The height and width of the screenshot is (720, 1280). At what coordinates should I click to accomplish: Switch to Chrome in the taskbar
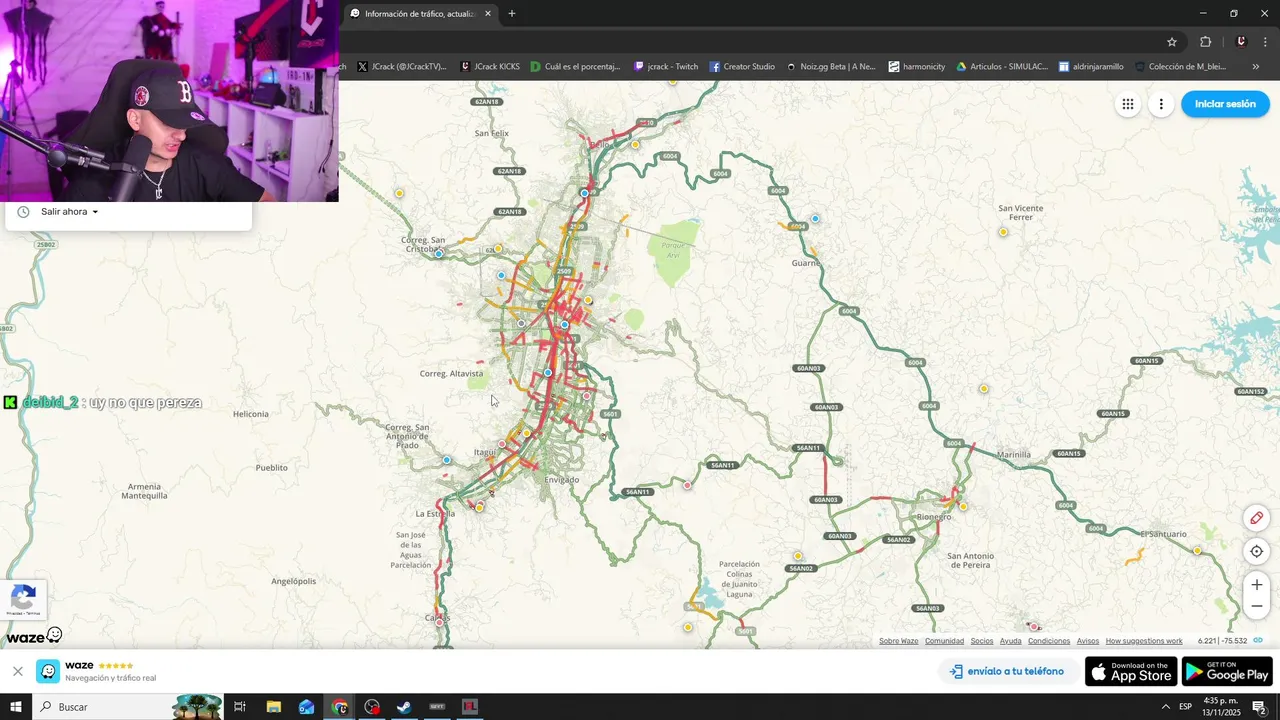click(339, 707)
